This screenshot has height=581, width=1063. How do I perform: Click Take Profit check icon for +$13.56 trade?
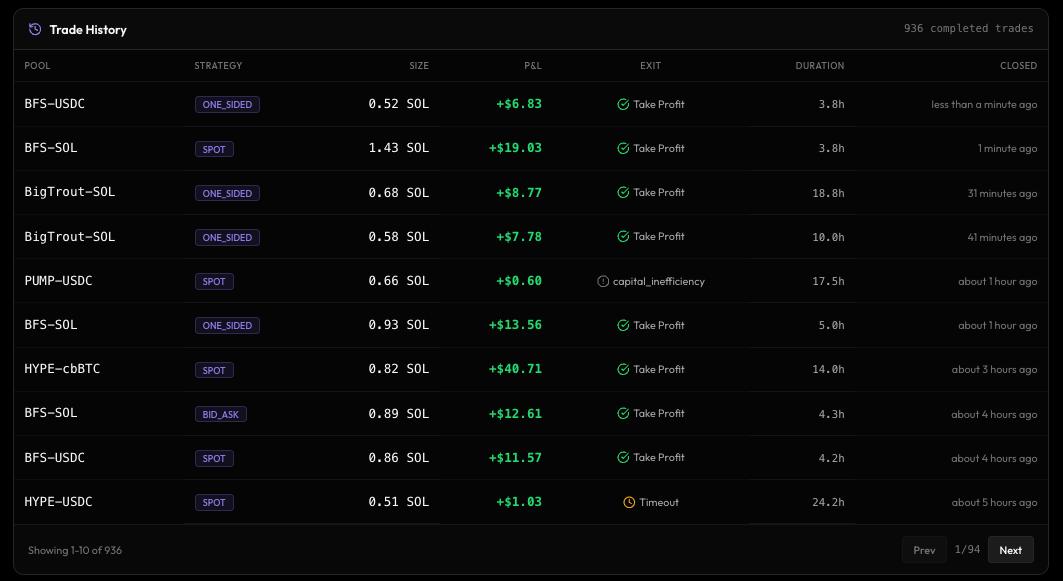pyautogui.click(x=623, y=325)
